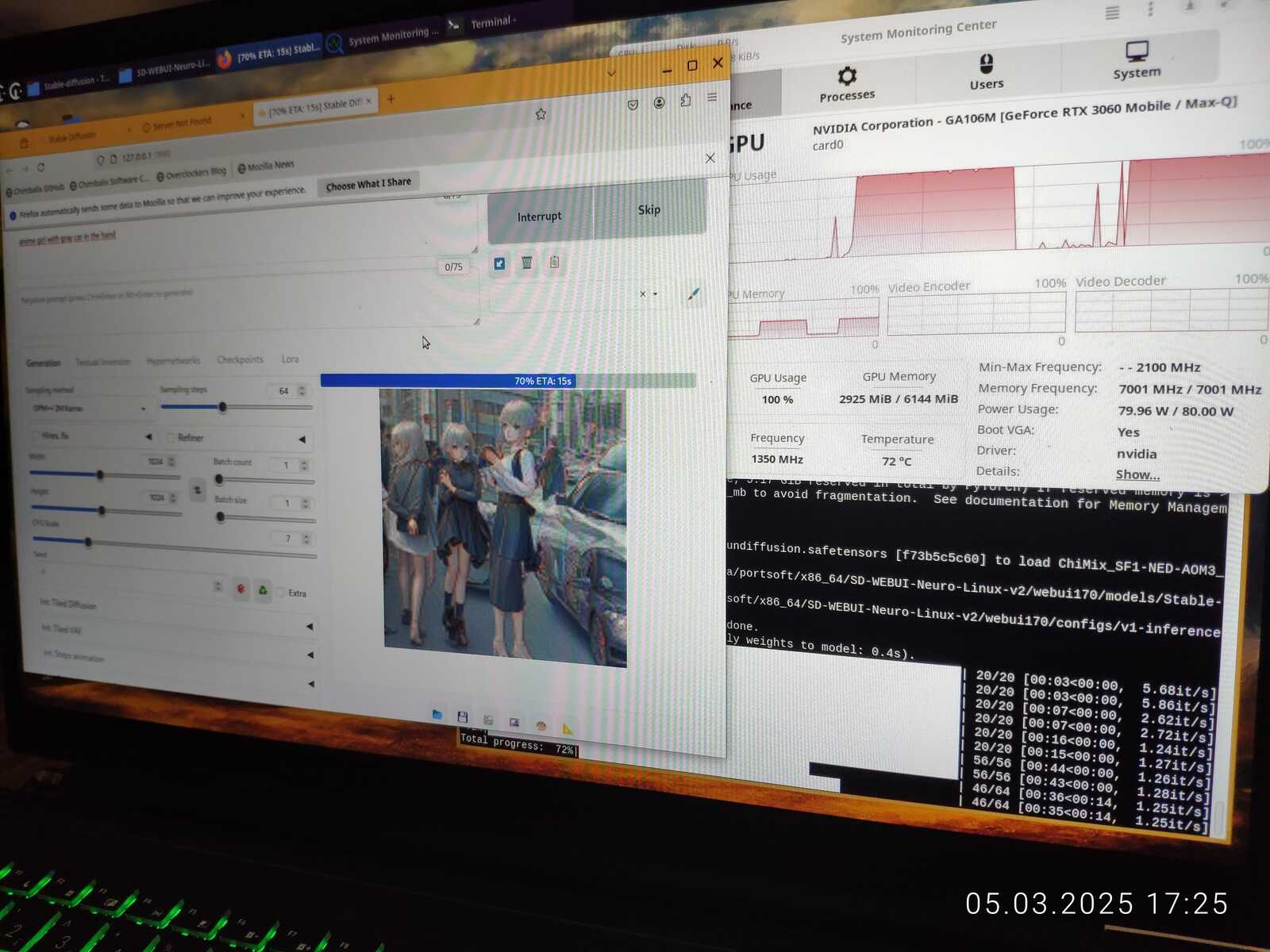This screenshot has width=1270, height=952.
Task: Expand the Hires. fix section arrow
Action: pyautogui.click(x=148, y=437)
